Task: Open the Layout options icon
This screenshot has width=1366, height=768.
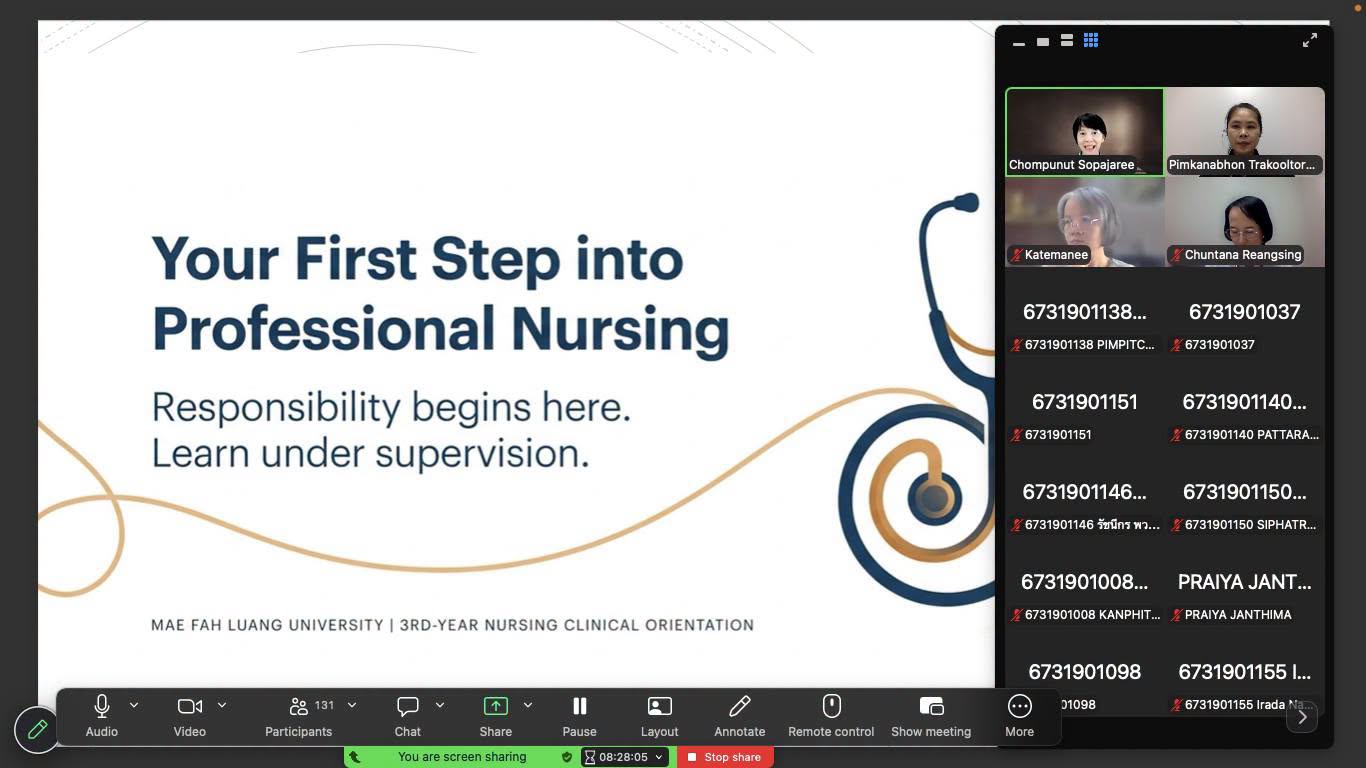Action: pyautogui.click(x=659, y=706)
